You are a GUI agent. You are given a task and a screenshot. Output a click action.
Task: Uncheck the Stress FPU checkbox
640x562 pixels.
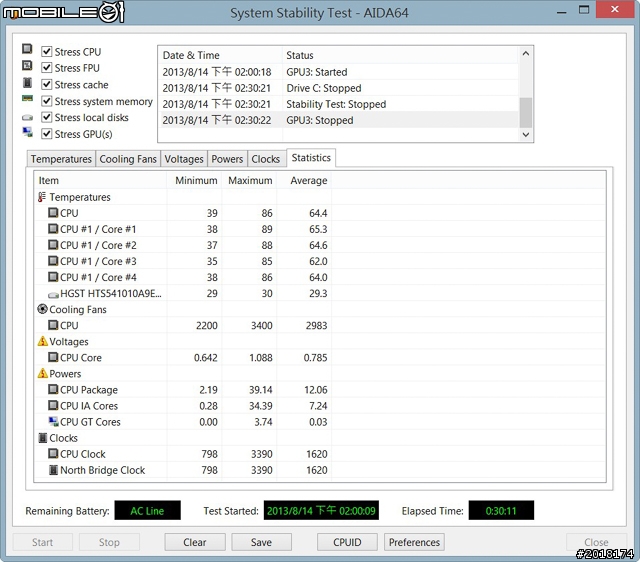click(x=47, y=67)
